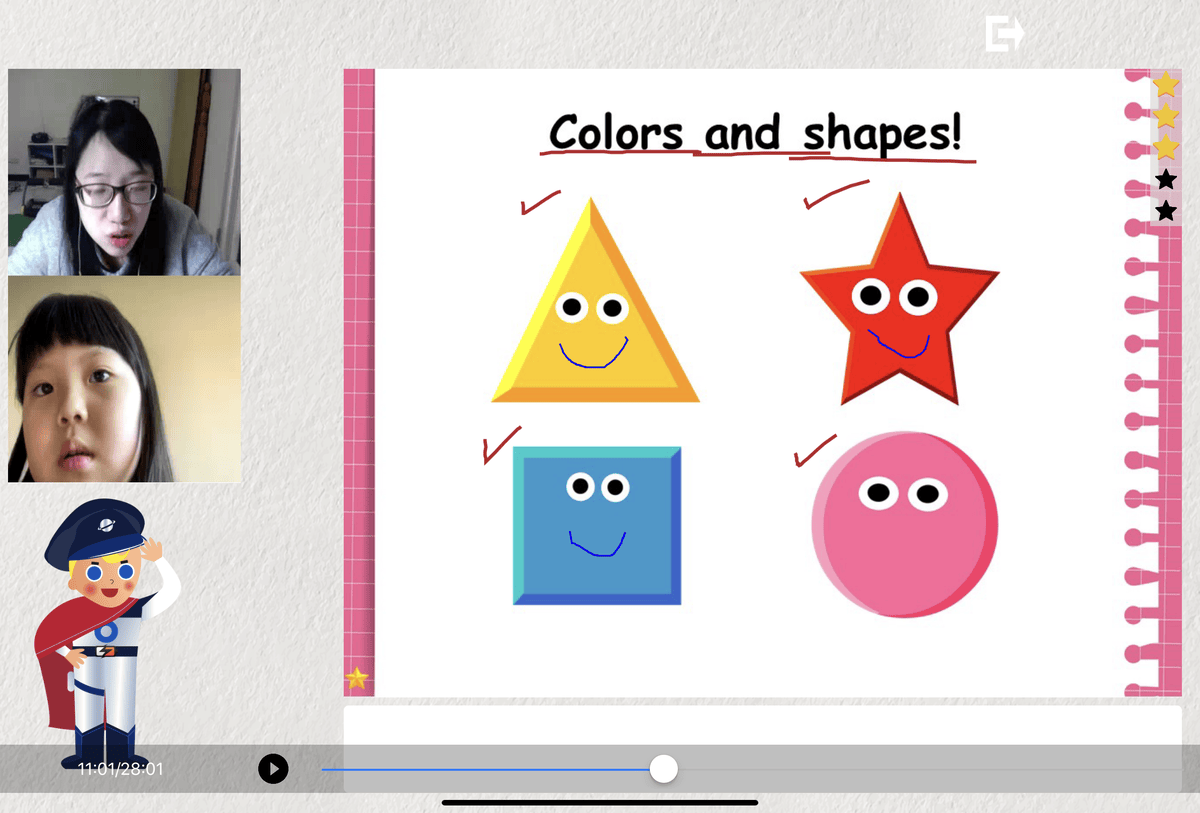Tap the pink circle shape
Image resolution: width=1200 pixels, height=813 pixels.
[904, 525]
